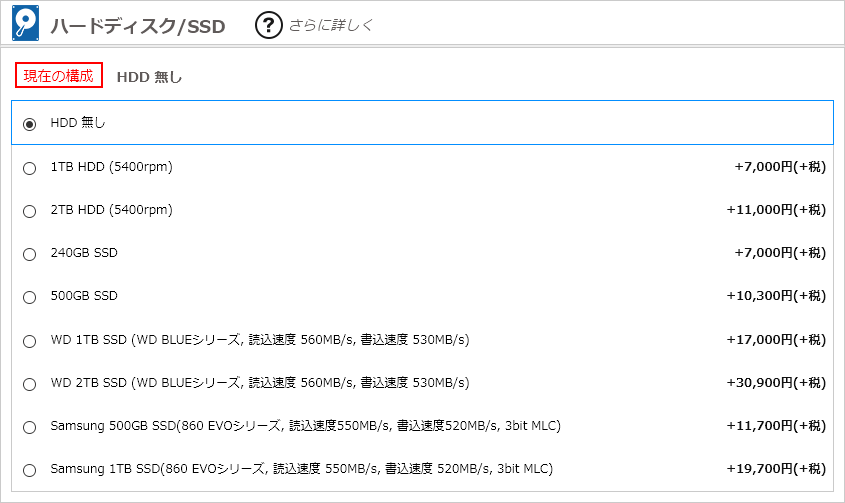The width and height of the screenshot is (845, 503).
Task: Click the +30,900円 price for WD 2TB
Action: coord(776,382)
